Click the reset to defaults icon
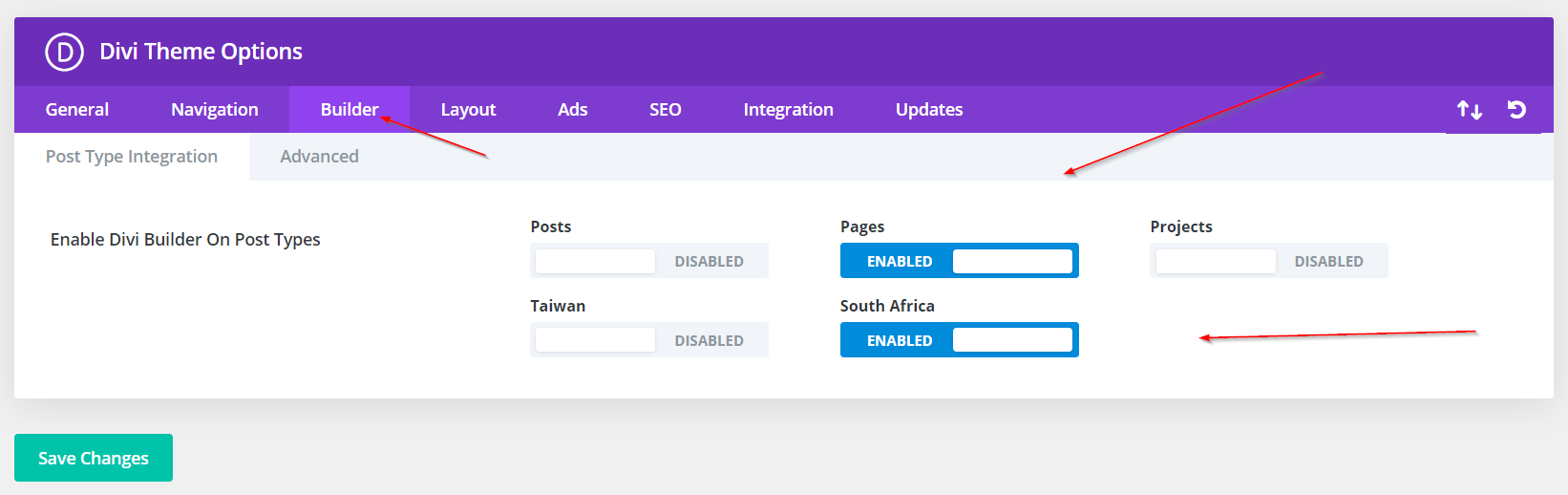The width and height of the screenshot is (1568, 495). [1516, 110]
